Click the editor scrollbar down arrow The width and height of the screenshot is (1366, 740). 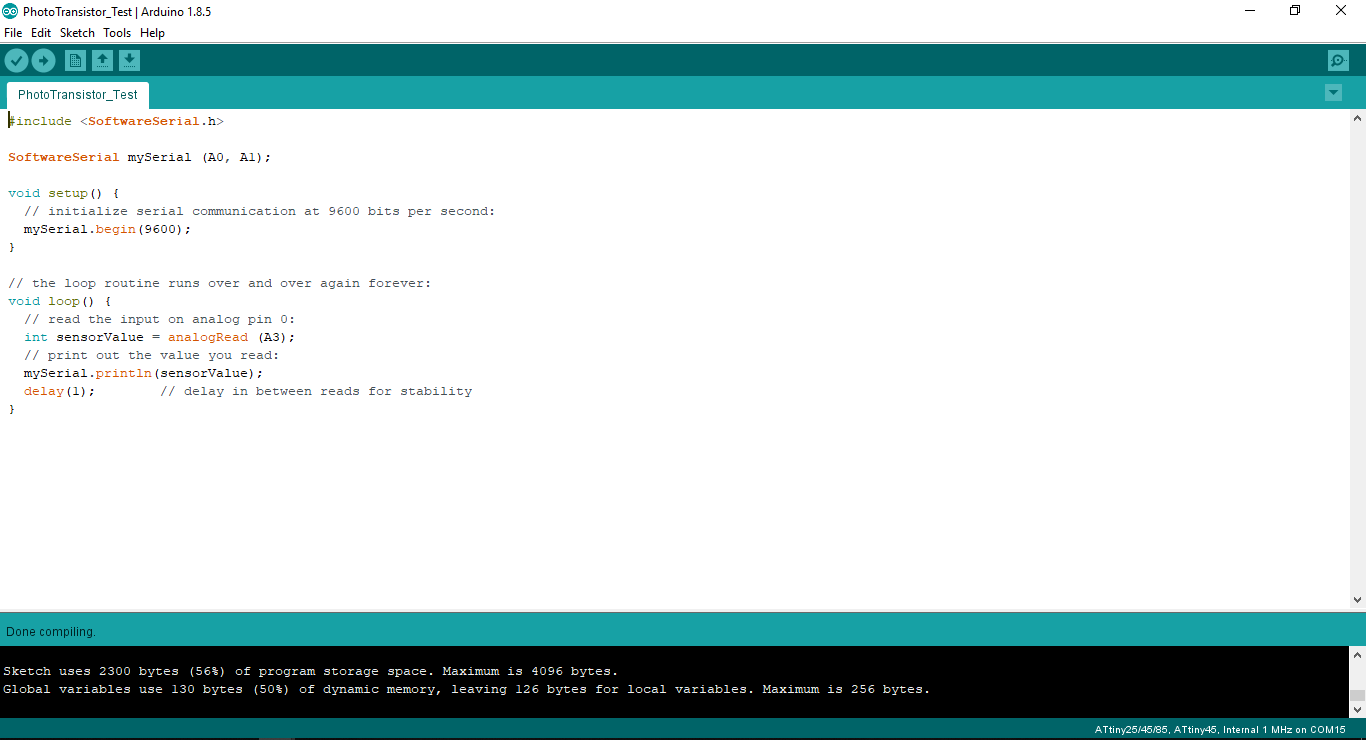click(1358, 600)
